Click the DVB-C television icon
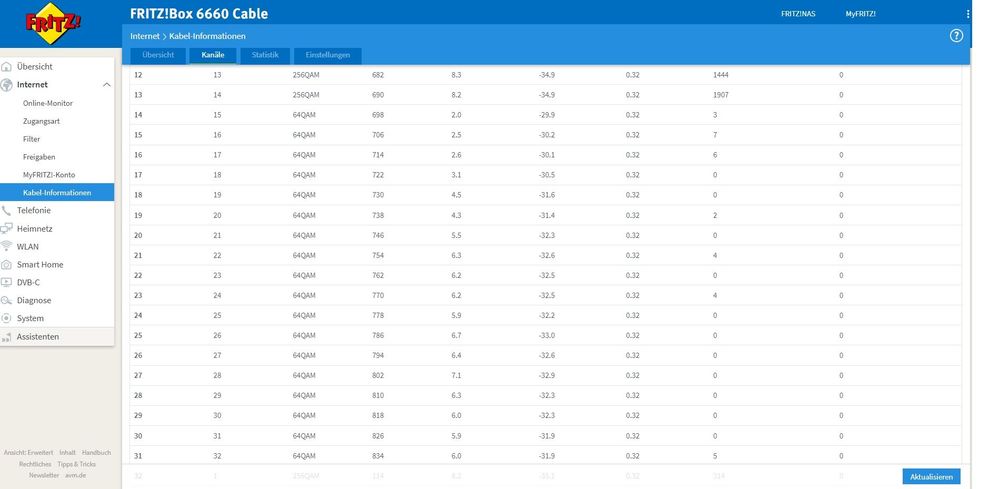The width and height of the screenshot is (999, 489). (6, 282)
